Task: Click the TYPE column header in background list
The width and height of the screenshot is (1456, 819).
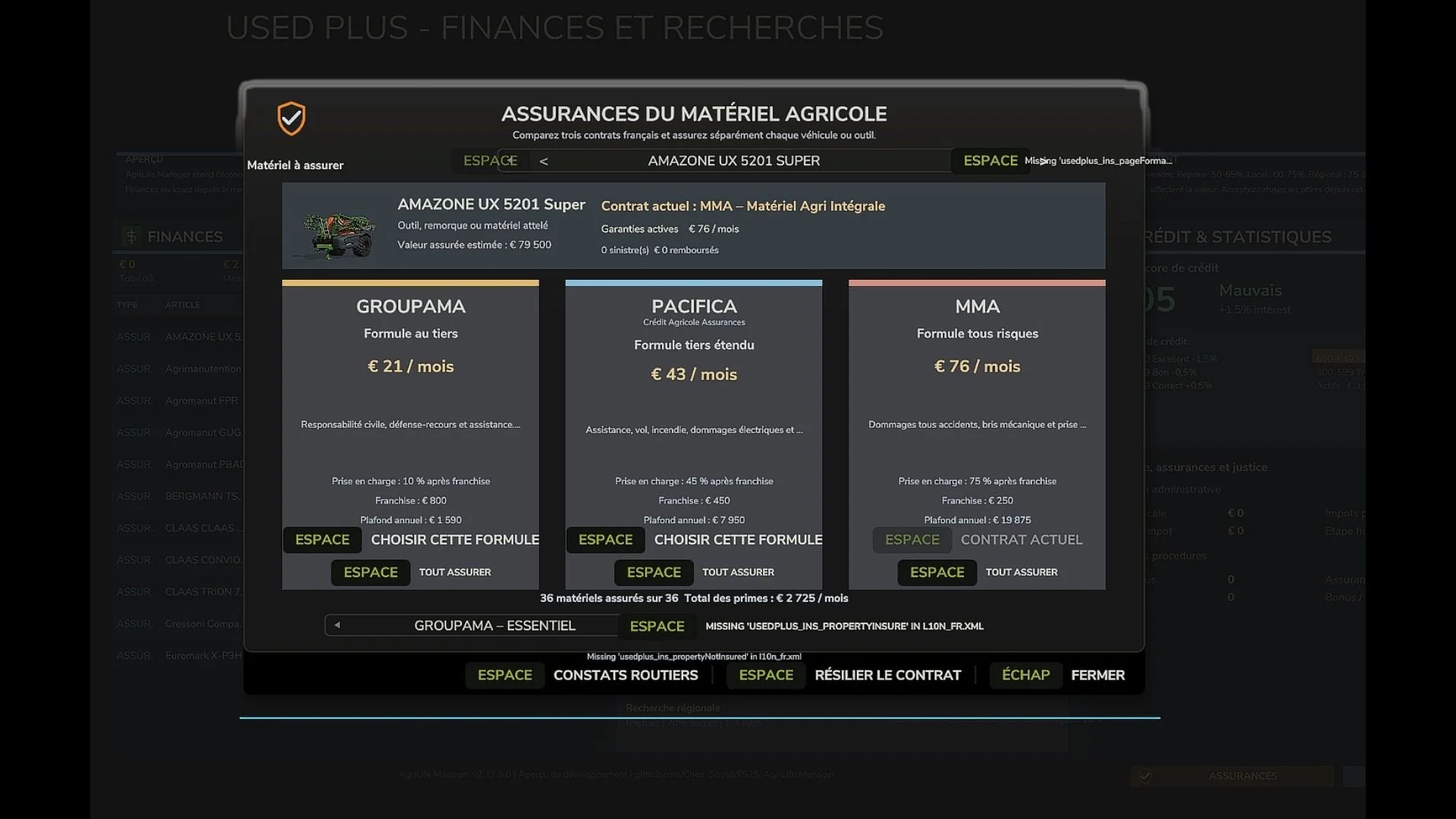Action: point(127,305)
